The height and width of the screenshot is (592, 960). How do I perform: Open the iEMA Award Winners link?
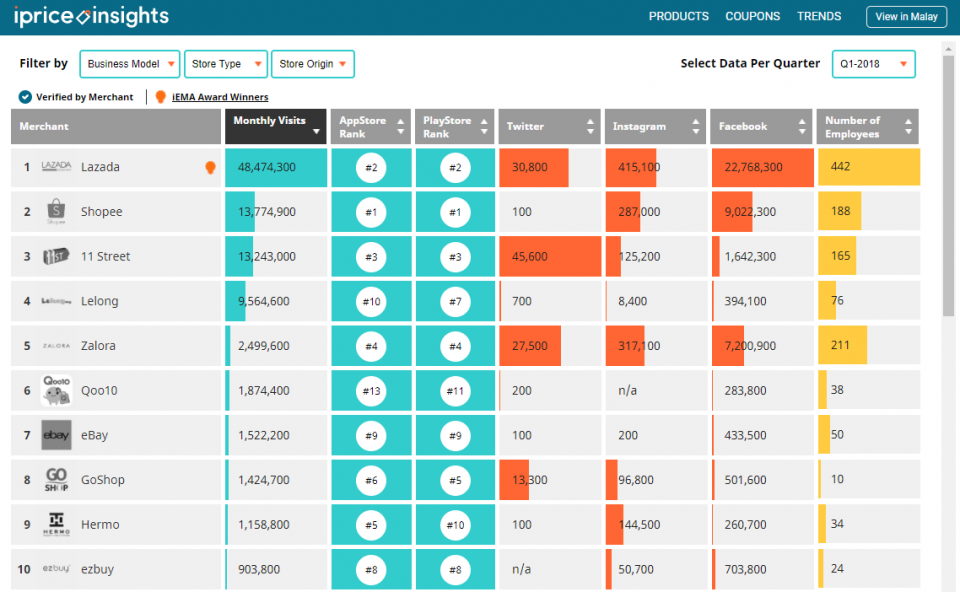pos(220,97)
